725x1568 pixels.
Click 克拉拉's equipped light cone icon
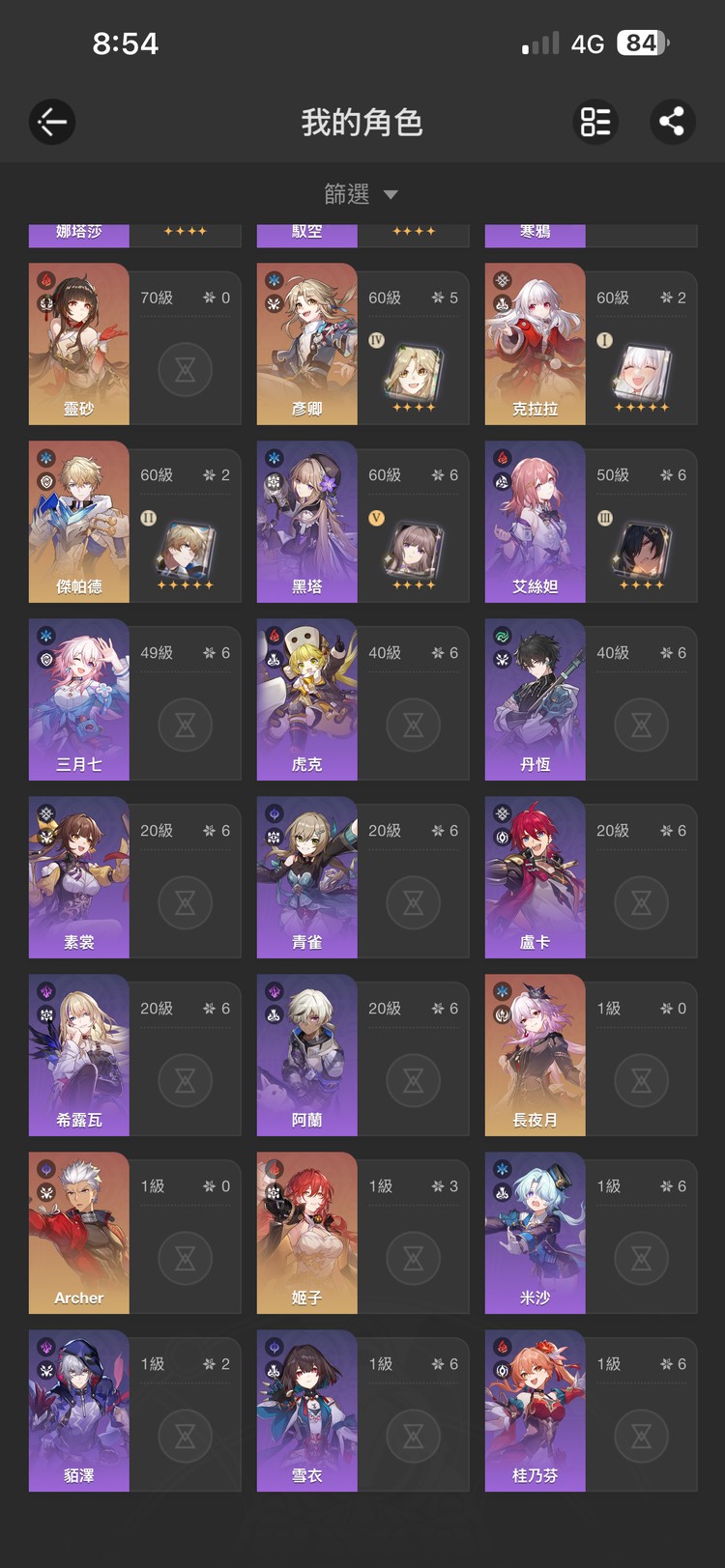pyautogui.click(x=642, y=372)
